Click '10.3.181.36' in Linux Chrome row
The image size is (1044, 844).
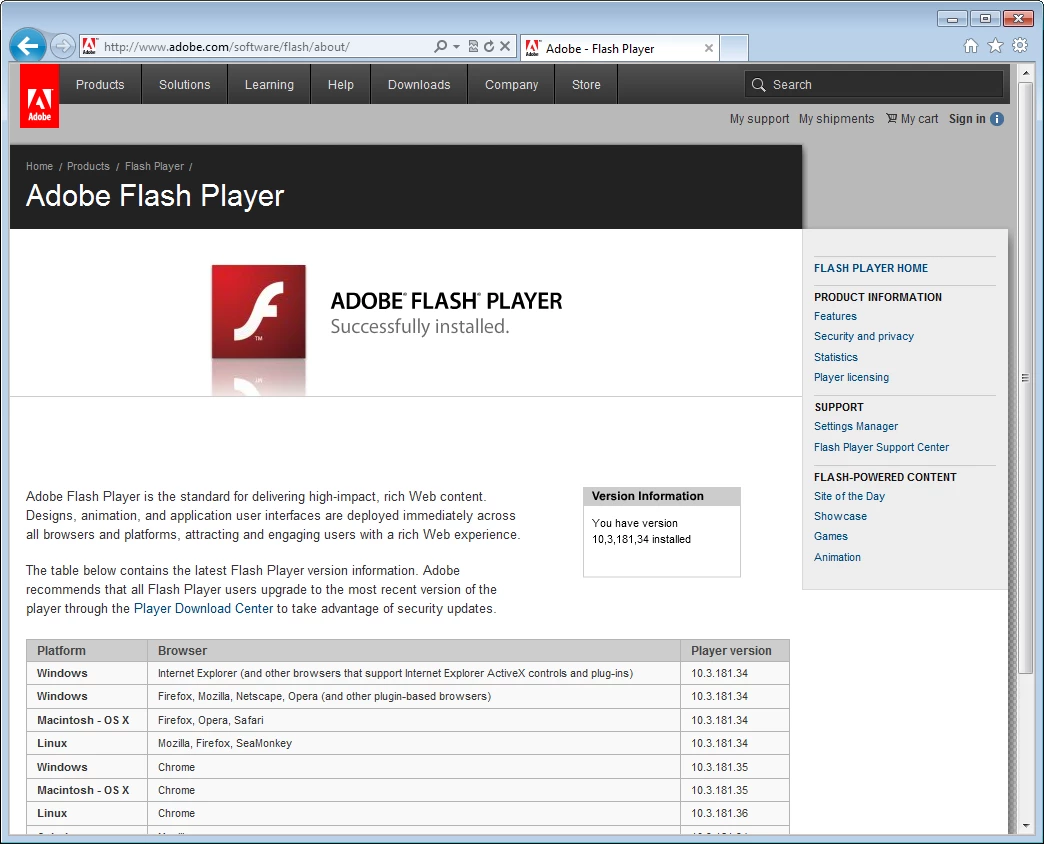click(x=719, y=813)
